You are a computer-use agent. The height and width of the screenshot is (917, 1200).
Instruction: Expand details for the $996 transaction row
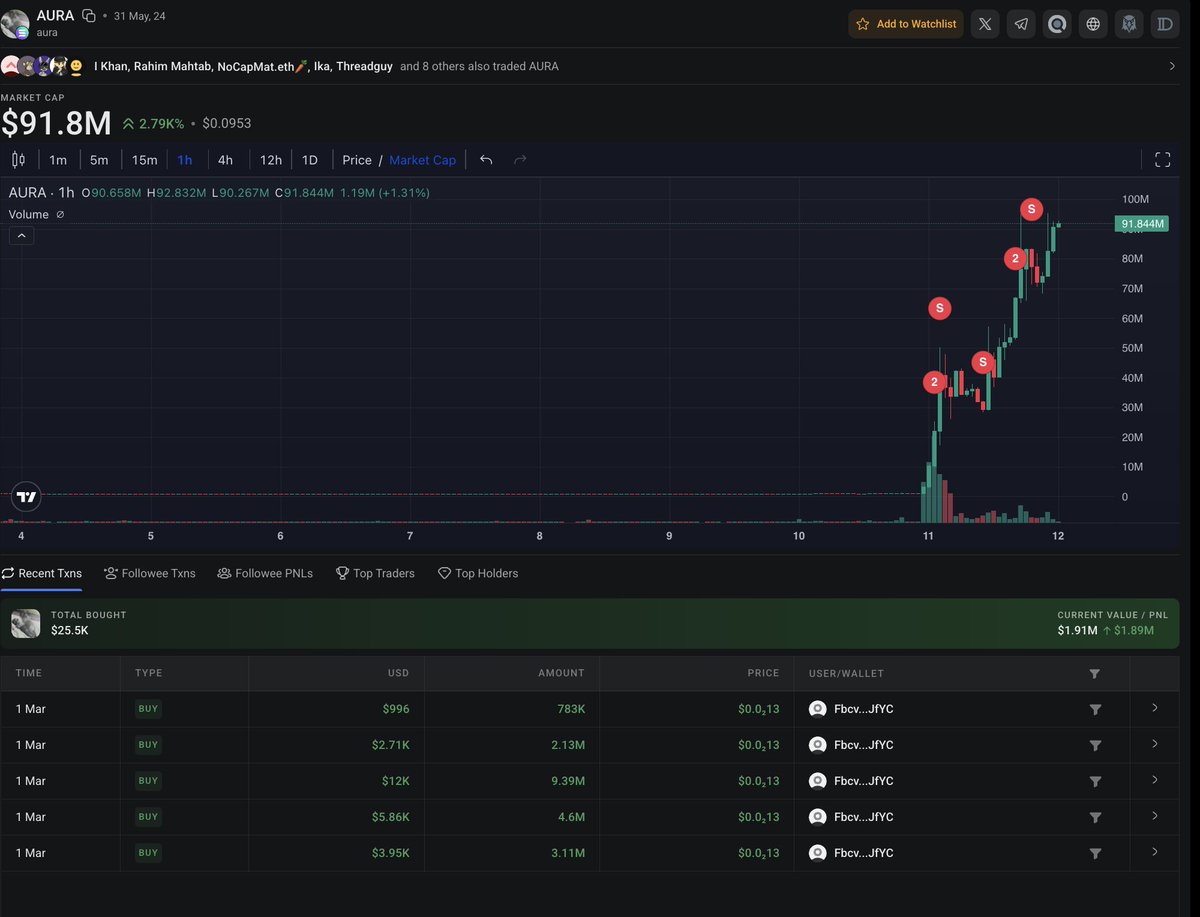point(1155,708)
